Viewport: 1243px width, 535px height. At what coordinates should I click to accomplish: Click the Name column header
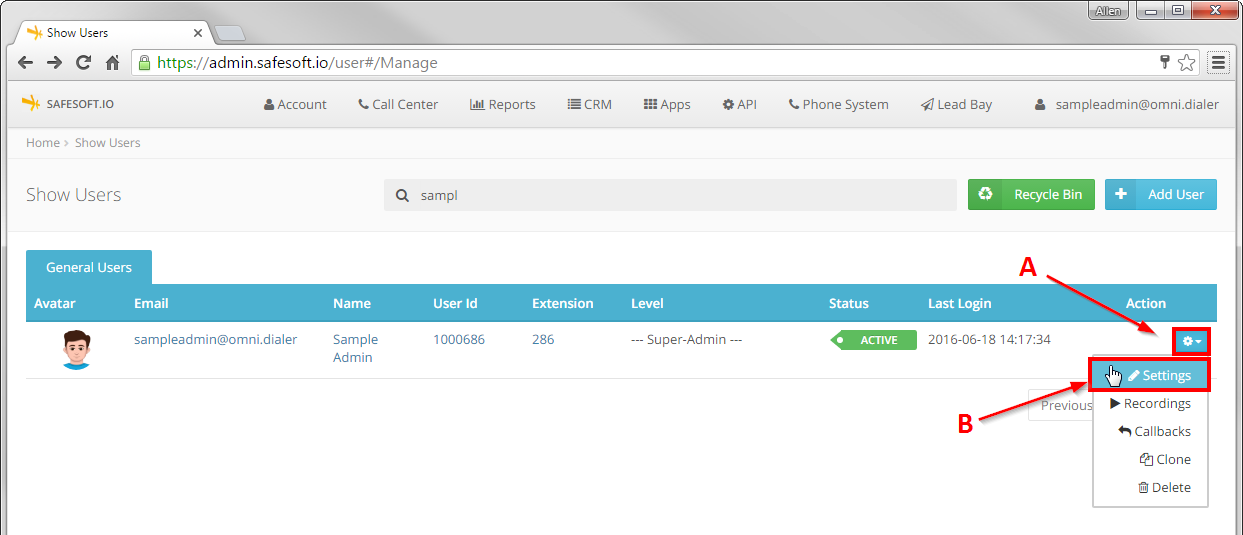[352, 303]
